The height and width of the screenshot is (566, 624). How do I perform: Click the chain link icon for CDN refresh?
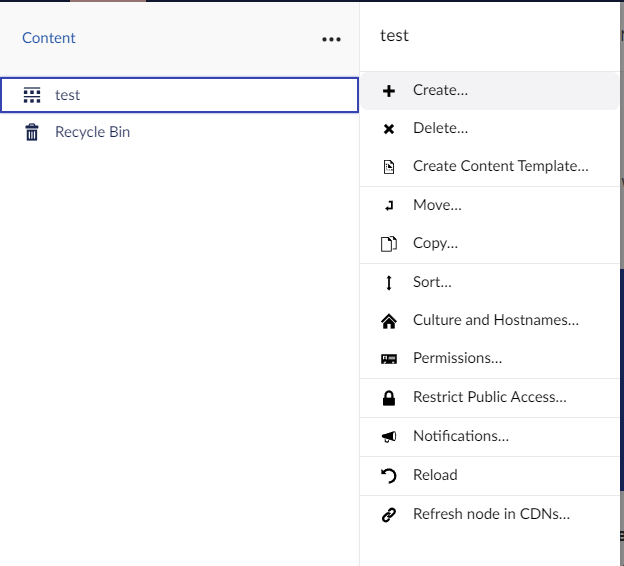(389, 515)
